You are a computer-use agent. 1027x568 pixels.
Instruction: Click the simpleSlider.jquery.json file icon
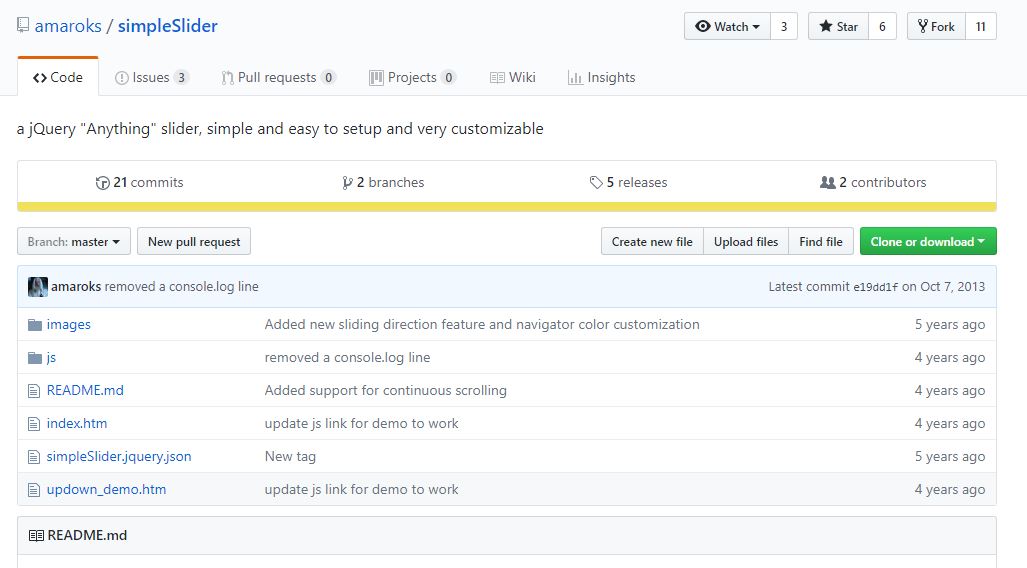34,457
